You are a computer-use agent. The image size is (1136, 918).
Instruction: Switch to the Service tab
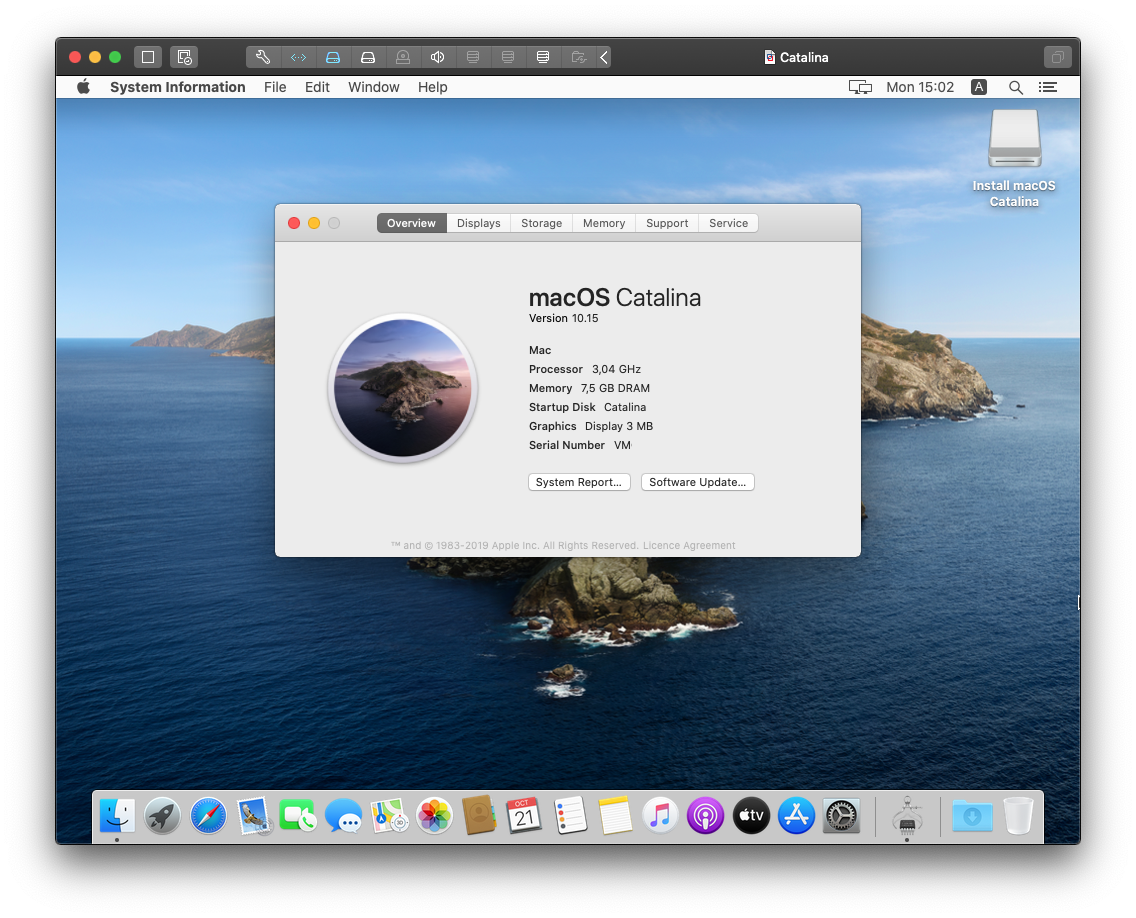pos(729,223)
